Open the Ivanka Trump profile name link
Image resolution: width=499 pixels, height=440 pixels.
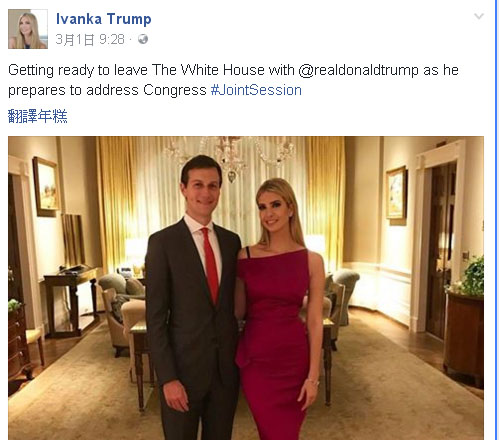point(104,19)
